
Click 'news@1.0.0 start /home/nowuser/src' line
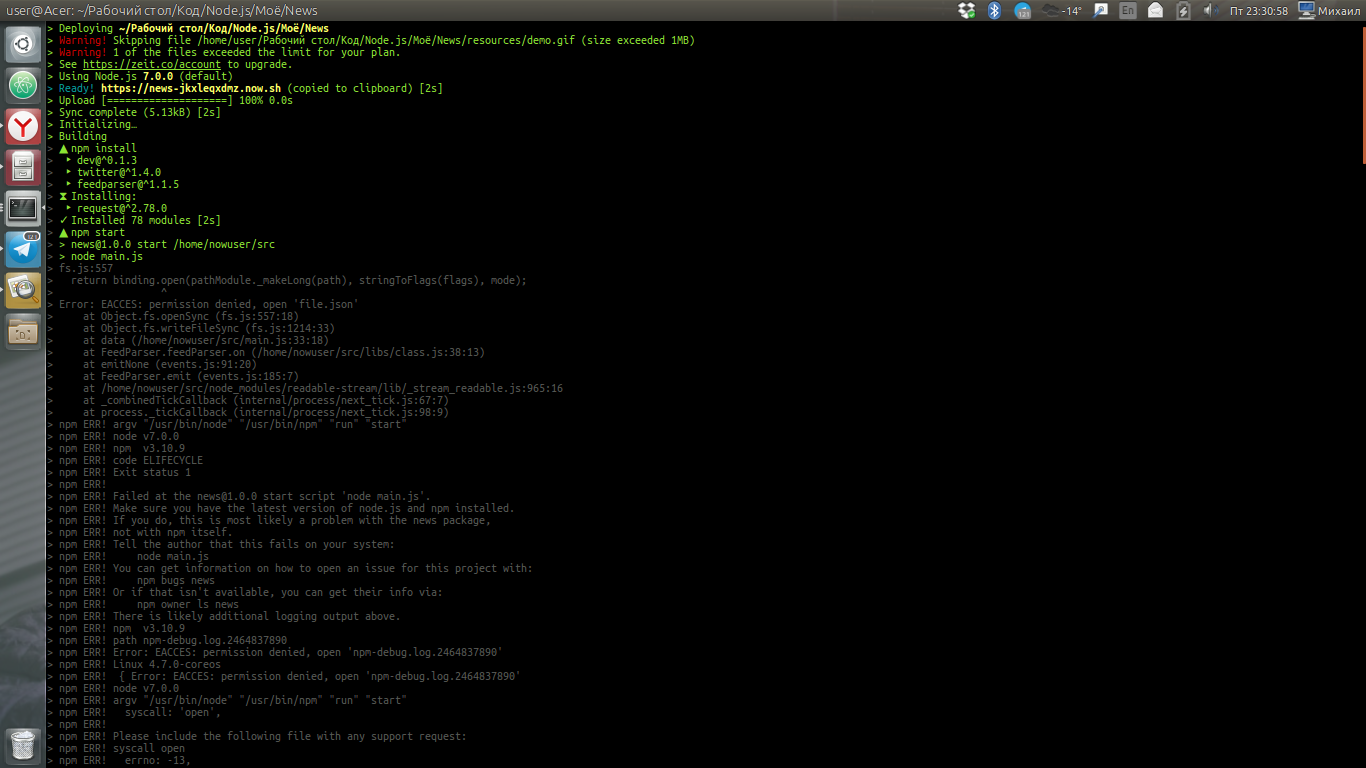[x=167, y=244]
